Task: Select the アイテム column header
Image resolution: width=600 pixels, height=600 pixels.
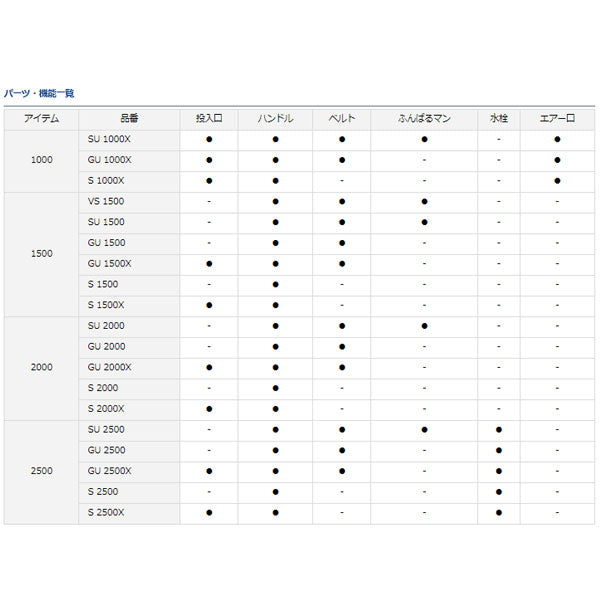Action: [41, 118]
